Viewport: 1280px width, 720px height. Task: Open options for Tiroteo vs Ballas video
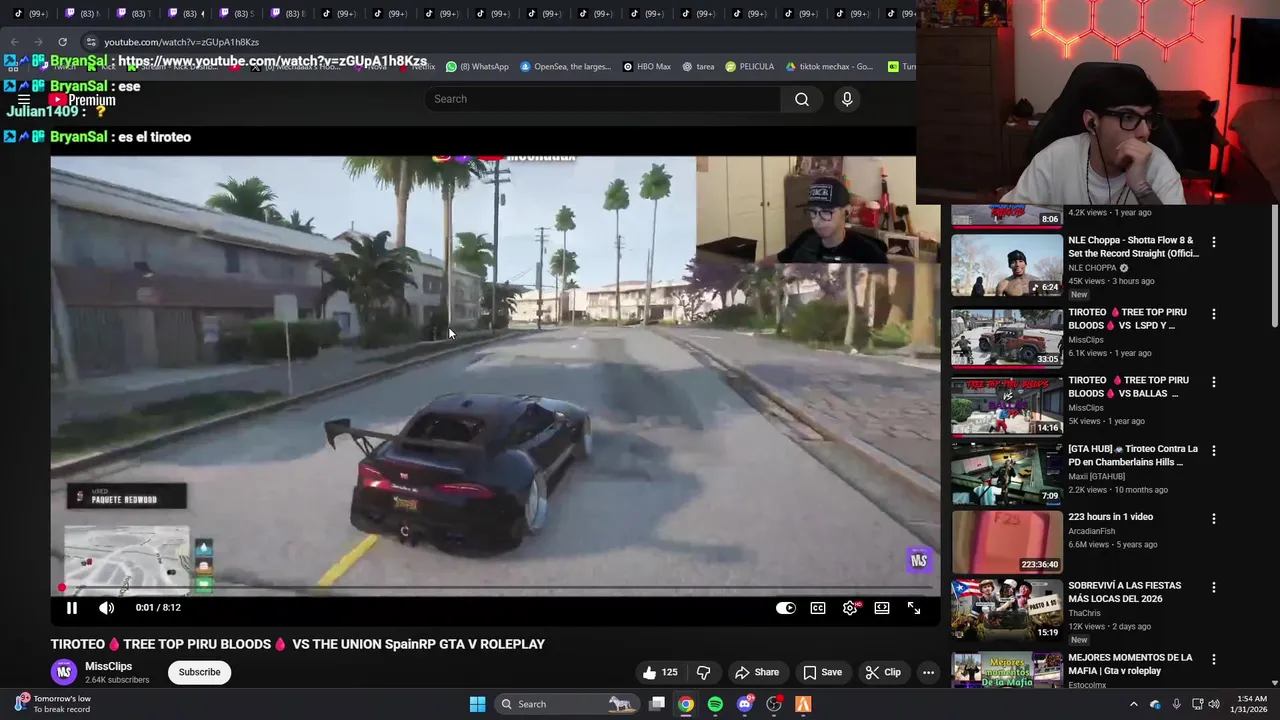tap(1214, 382)
